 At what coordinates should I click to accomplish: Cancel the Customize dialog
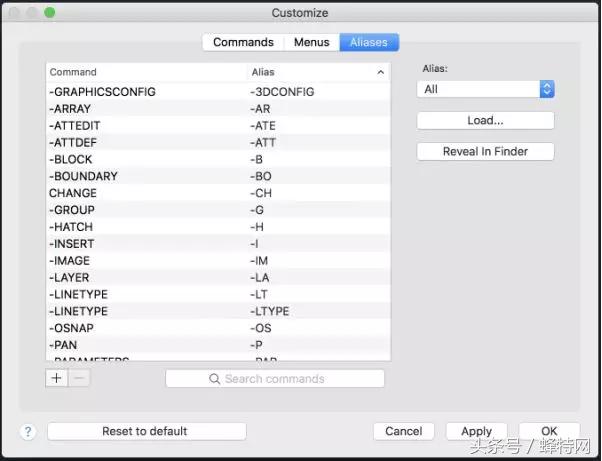pyautogui.click(x=404, y=431)
